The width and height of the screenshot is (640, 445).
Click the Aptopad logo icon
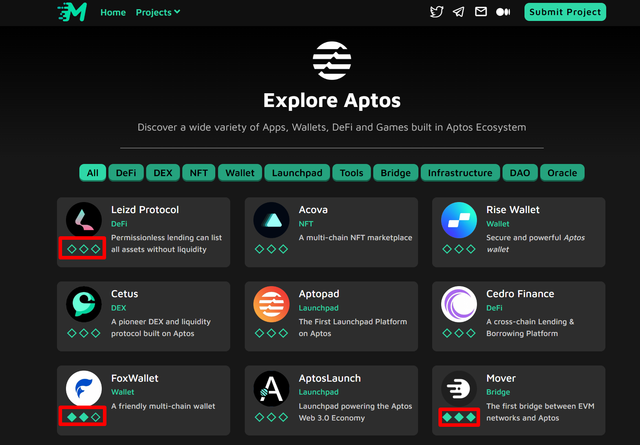[271, 304]
